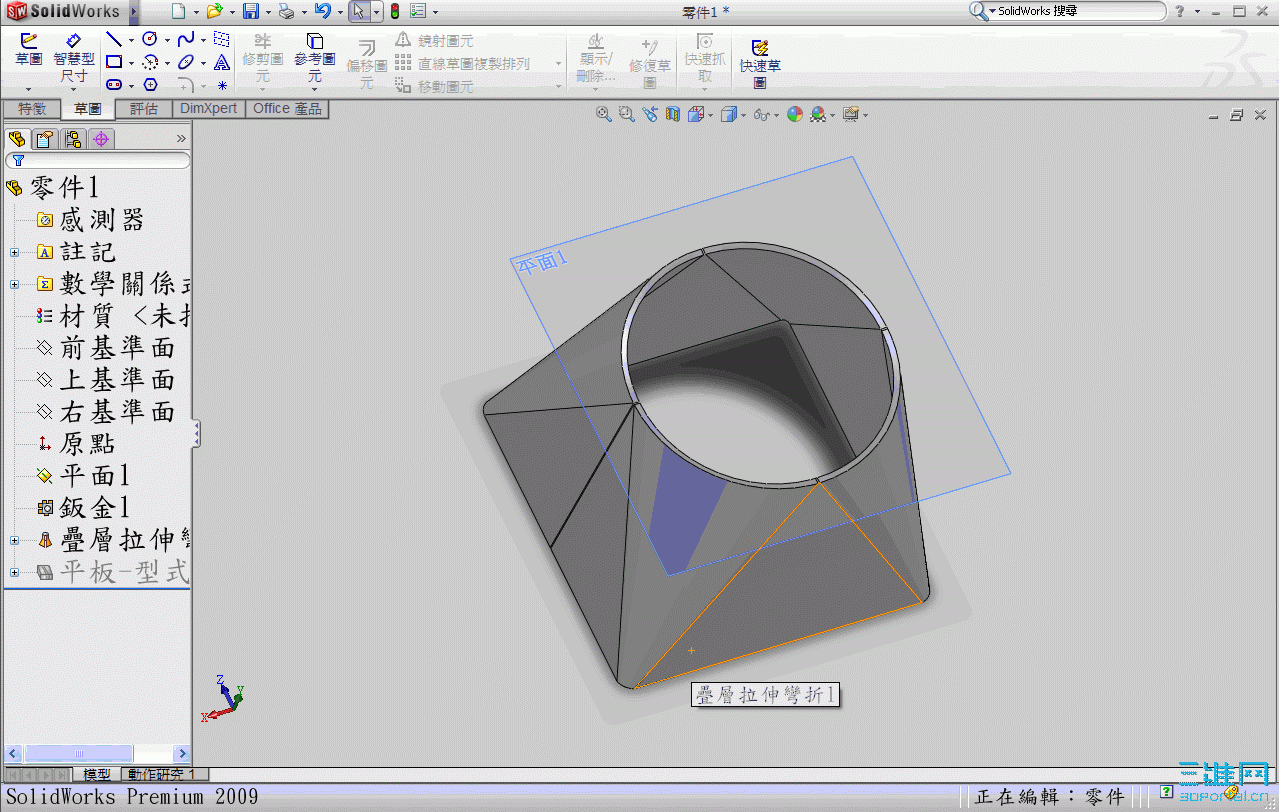Select 平面1 in the feature tree
This screenshot has height=812, width=1279.
(94, 476)
